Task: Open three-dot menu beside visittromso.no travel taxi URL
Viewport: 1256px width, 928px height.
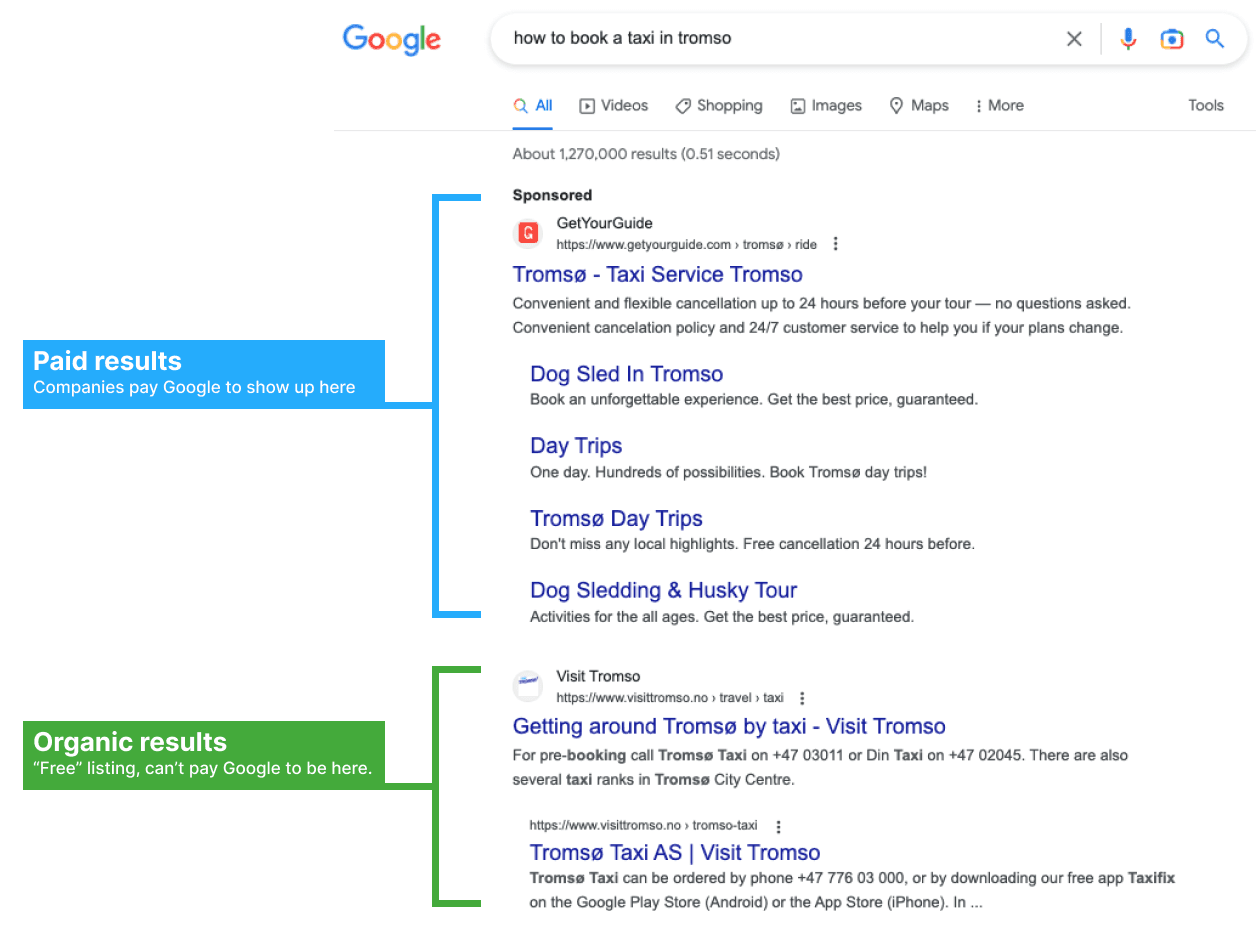Action: tap(802, 698)
